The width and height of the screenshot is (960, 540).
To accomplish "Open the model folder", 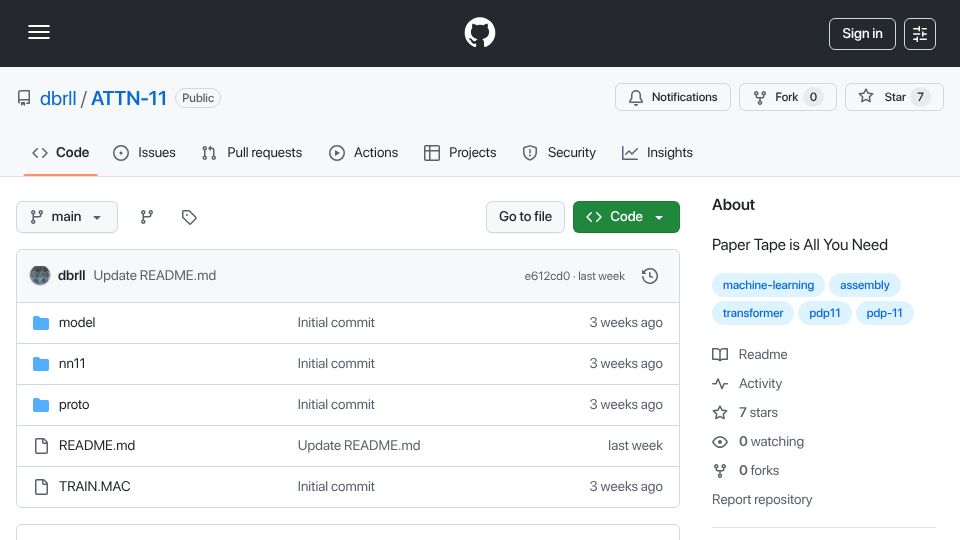I will coord(77,323).
